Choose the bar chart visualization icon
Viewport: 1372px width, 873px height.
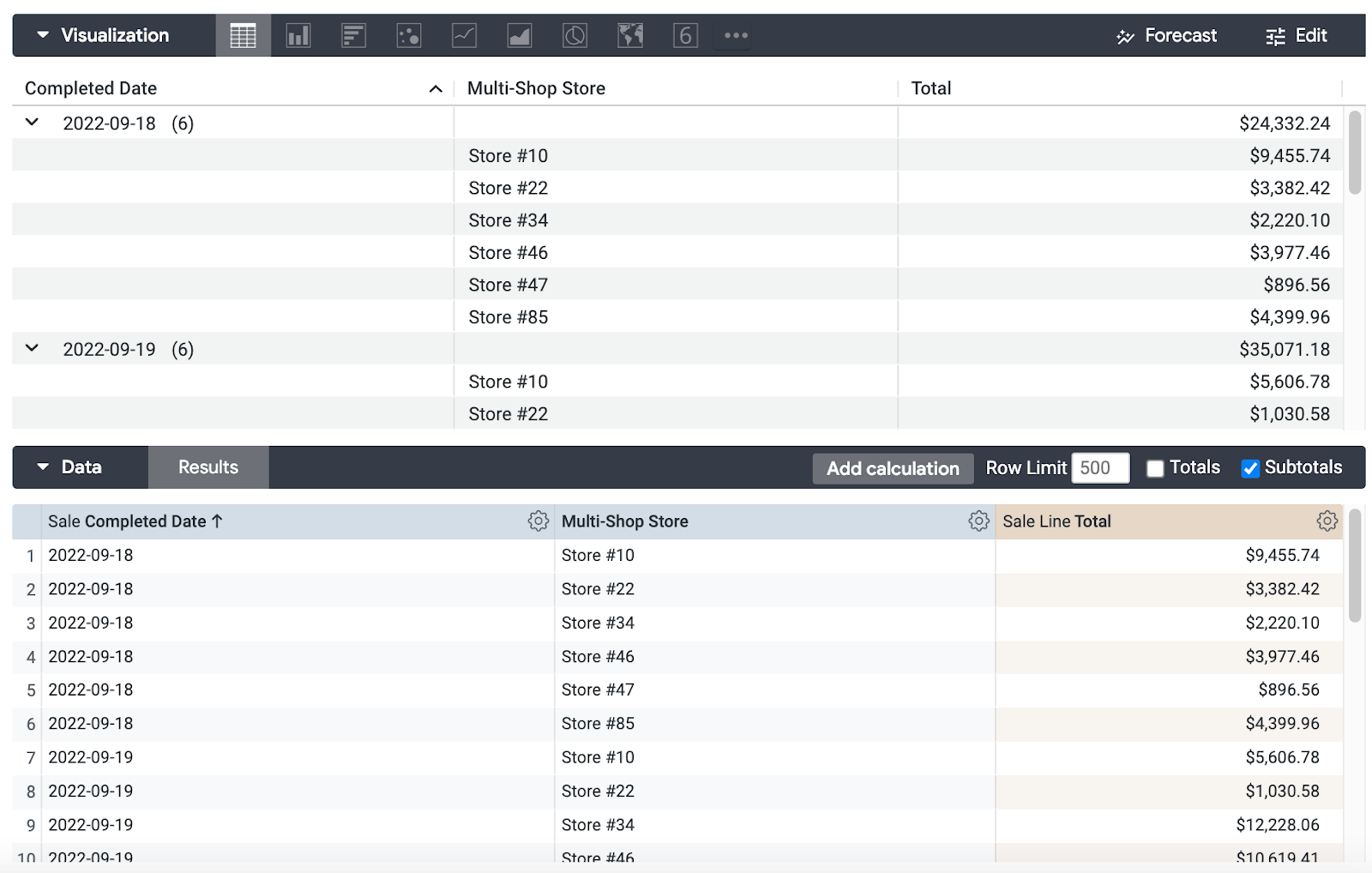click(x=353, y=36)
